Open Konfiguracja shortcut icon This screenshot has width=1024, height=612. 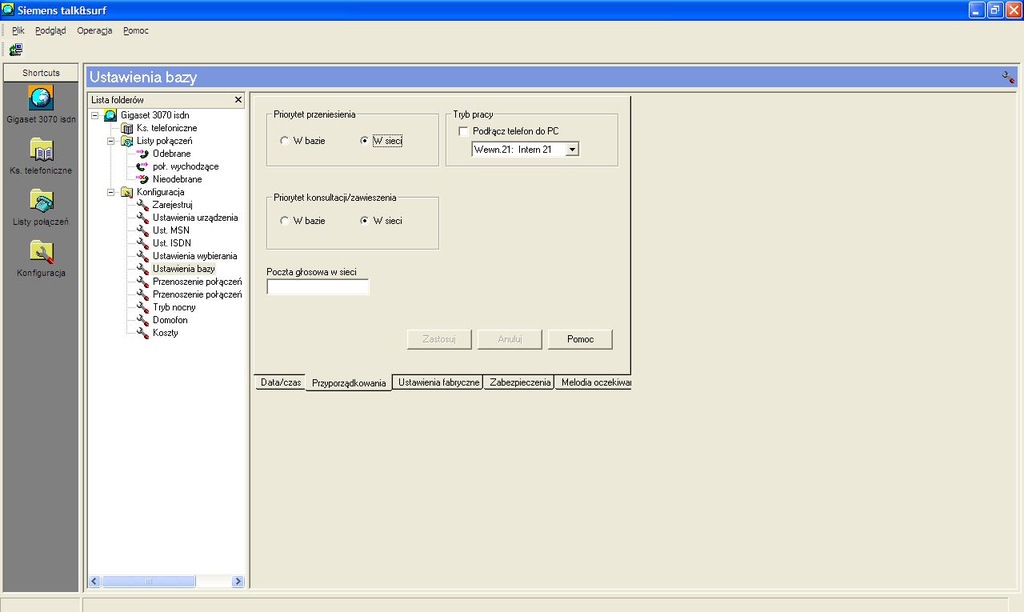point(41,251)
